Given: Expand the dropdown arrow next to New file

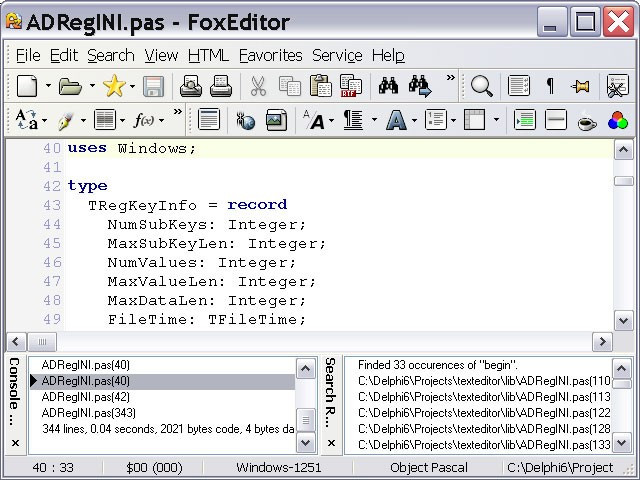Looking at the screenshot, I should [48, 86].
